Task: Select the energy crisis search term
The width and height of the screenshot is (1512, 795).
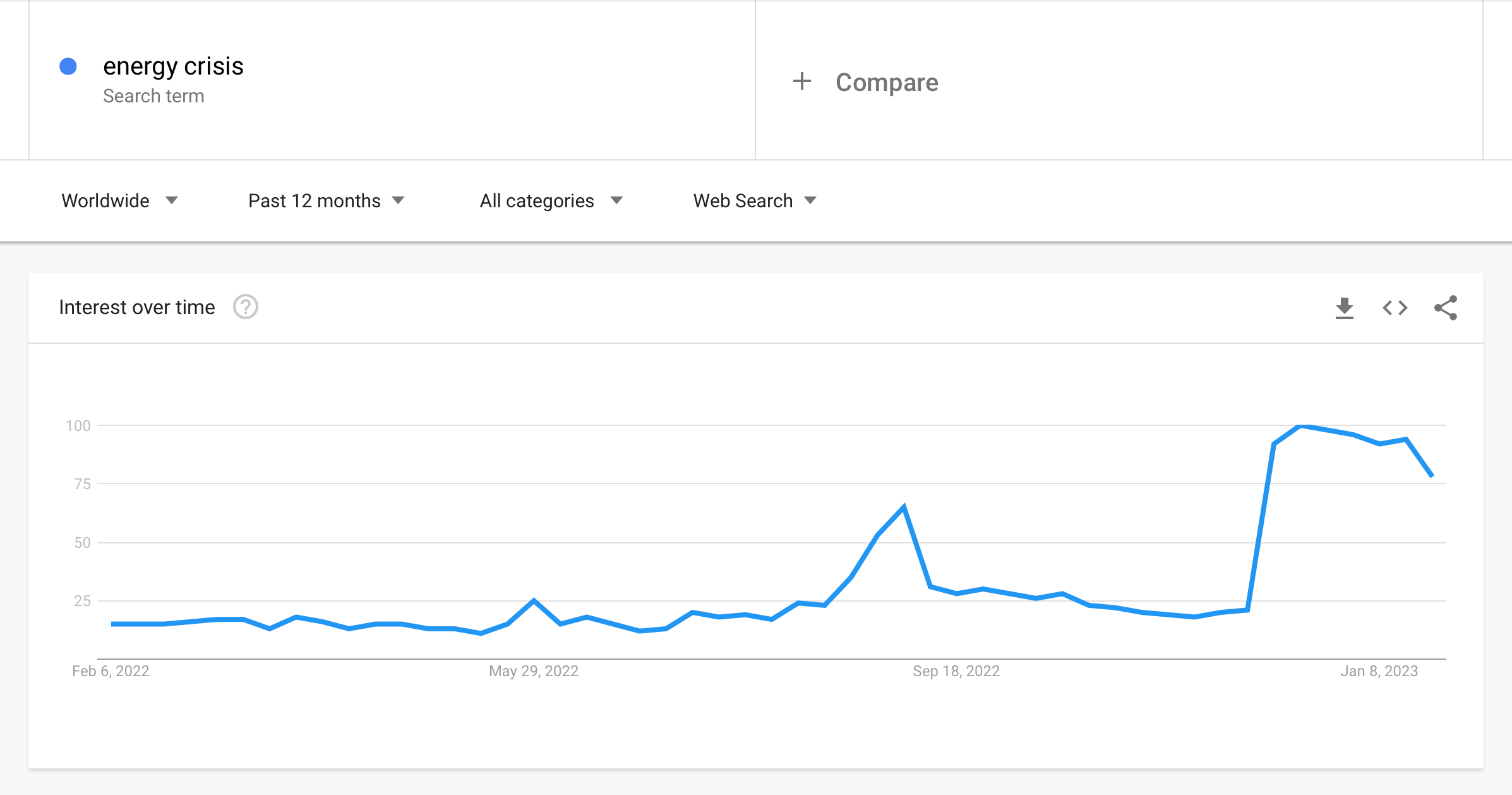Action: click(x=173, y=66)
